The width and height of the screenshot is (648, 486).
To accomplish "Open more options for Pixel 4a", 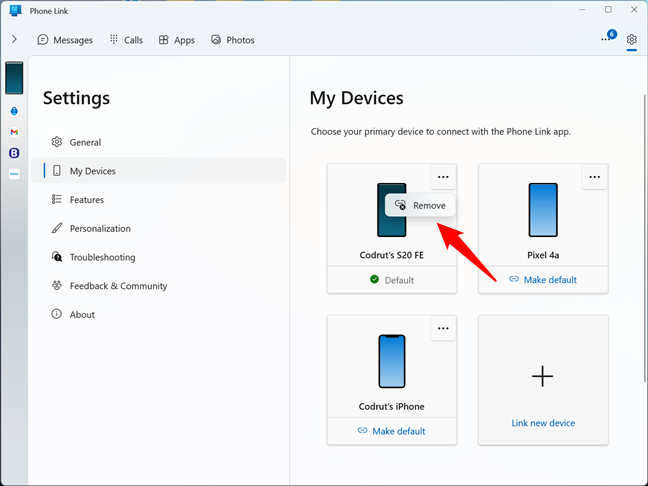I will tap(595, 177).
